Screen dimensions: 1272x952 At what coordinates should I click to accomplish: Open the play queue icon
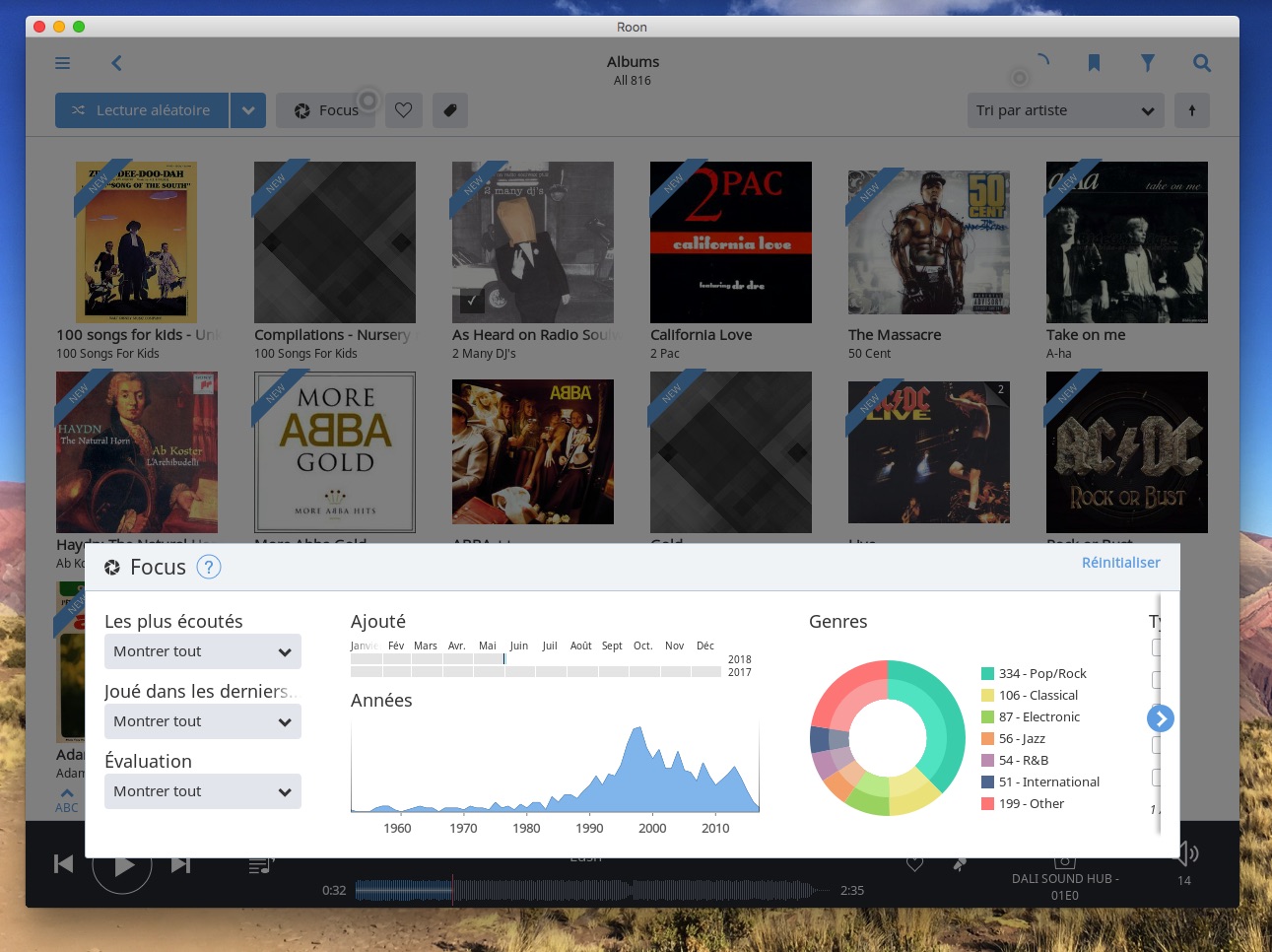[x=260, y=865]
